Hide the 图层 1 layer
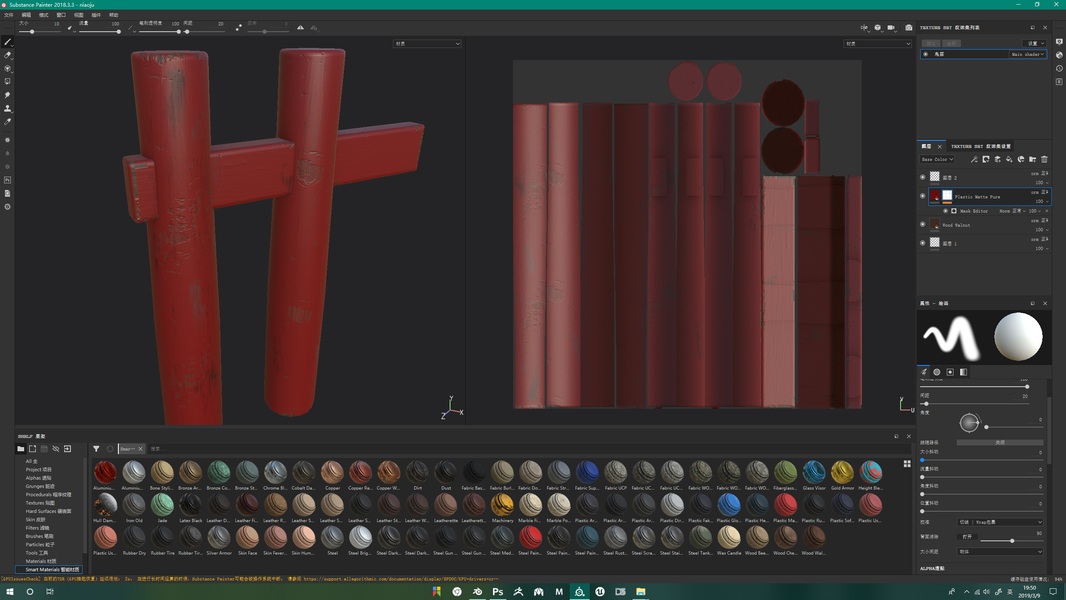The height and width of the screenshot is (600, 1066). tap(923, 243)
